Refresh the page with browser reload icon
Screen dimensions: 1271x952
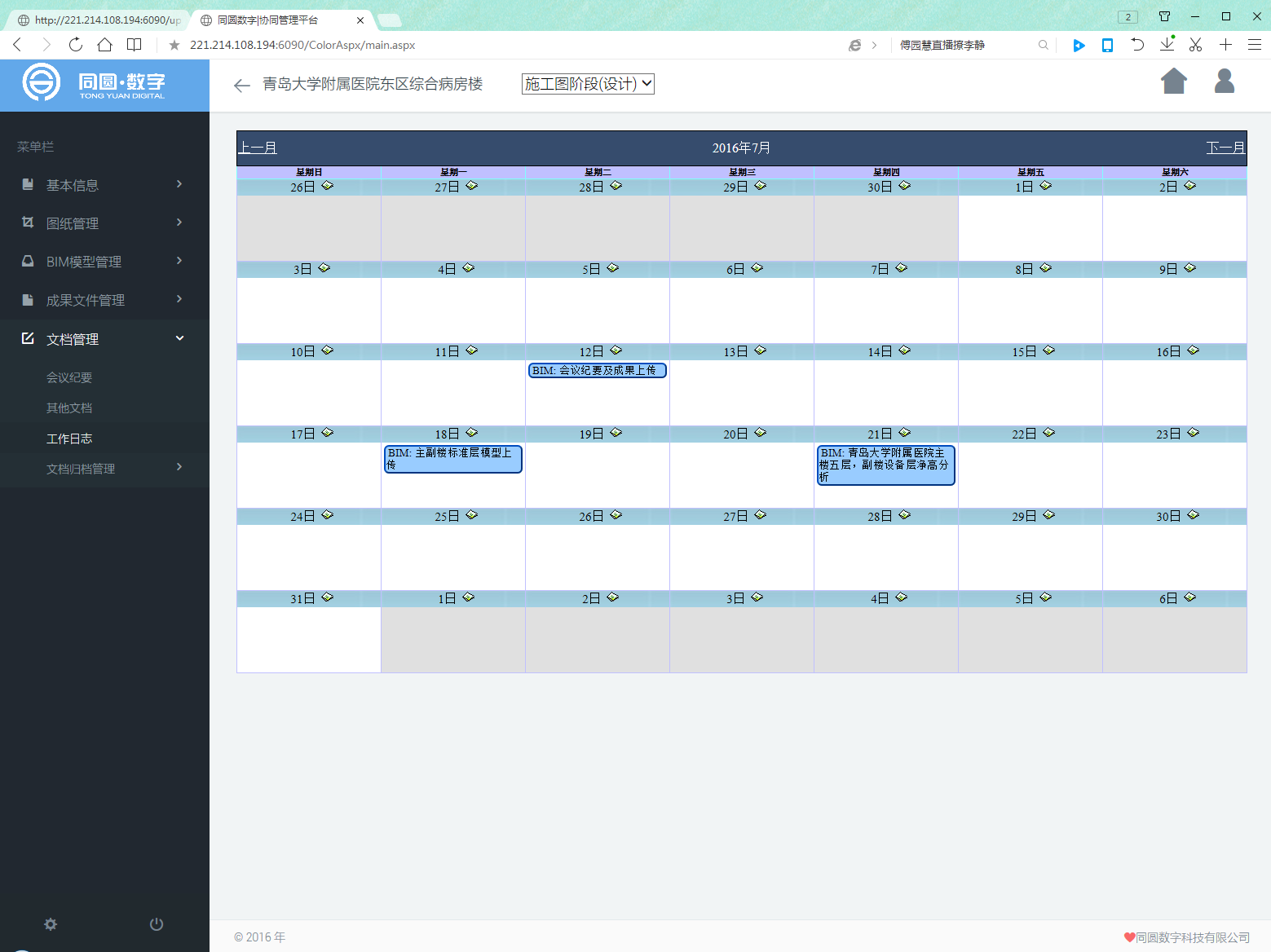(76, 45)
